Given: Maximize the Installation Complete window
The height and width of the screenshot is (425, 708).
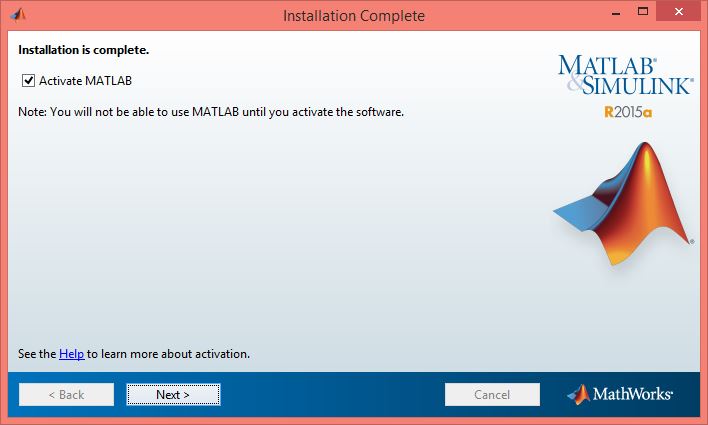Looking at the screenshot, I should pyautogui.click(x=643, y=12).
